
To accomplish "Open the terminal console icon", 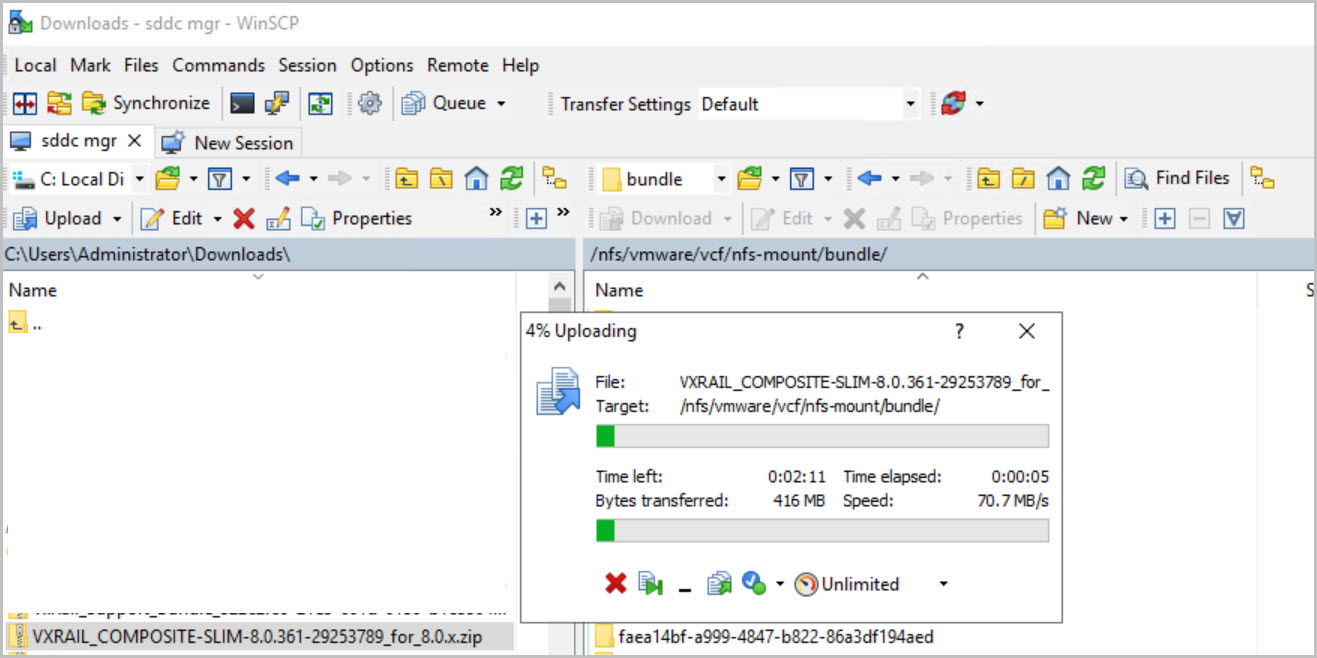I will [242, 103].
